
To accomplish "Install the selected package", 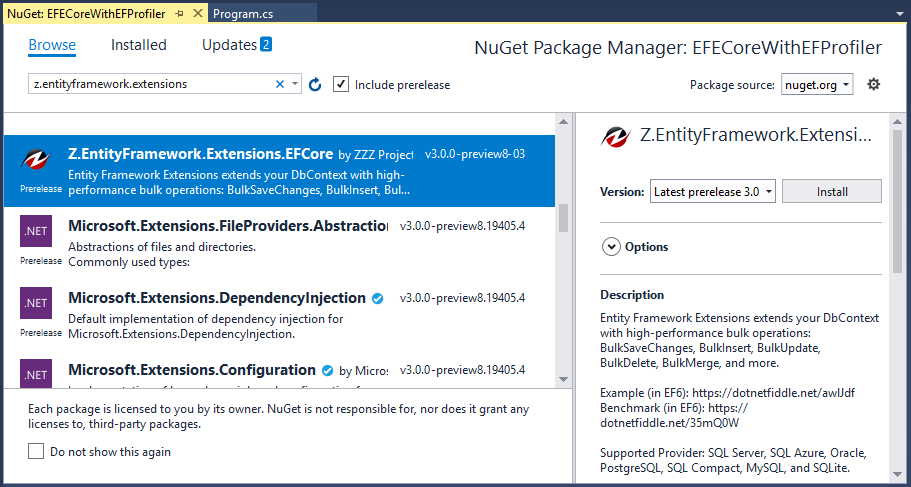I will coord(832,191).
